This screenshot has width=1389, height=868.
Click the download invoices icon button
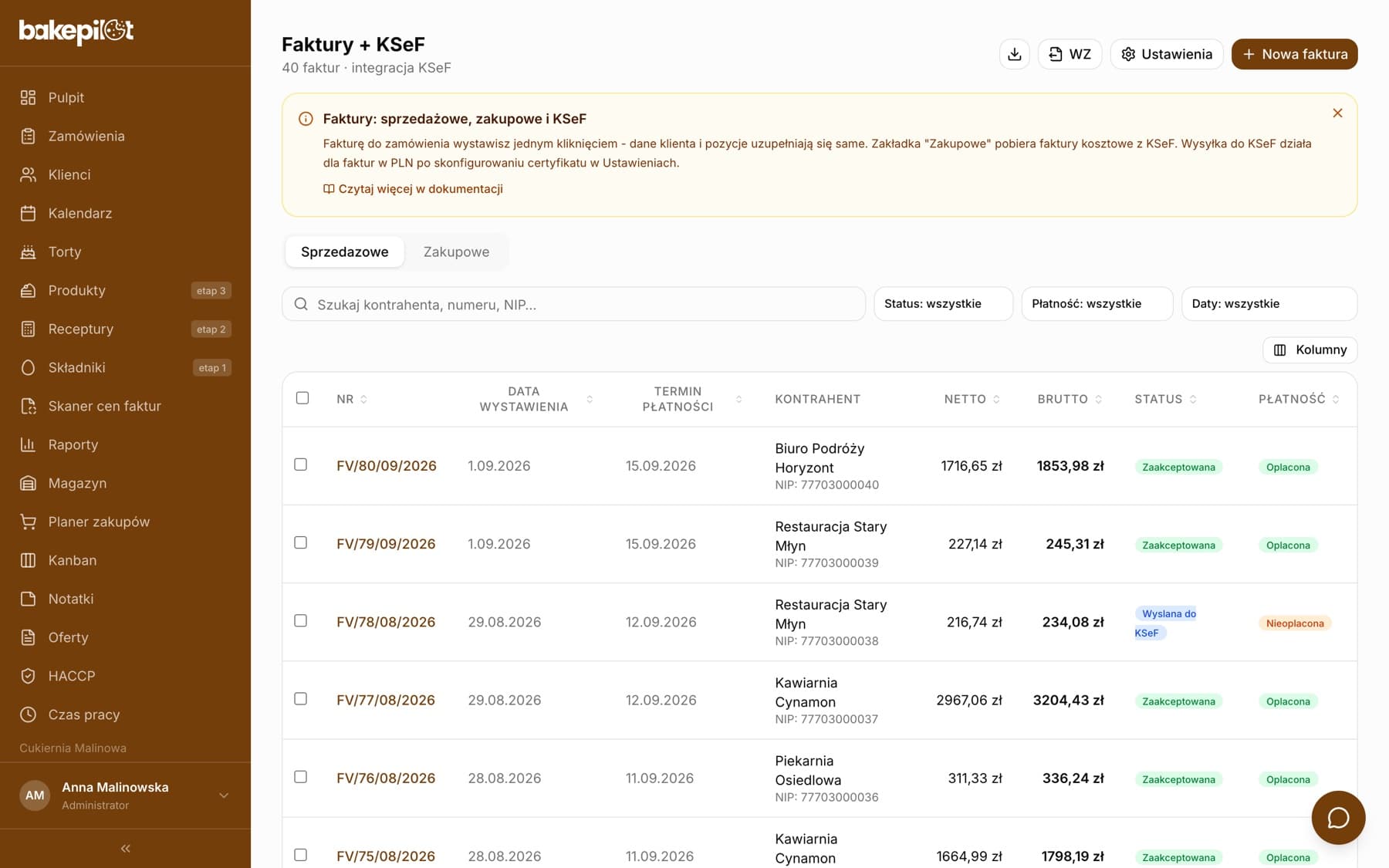1015,54
